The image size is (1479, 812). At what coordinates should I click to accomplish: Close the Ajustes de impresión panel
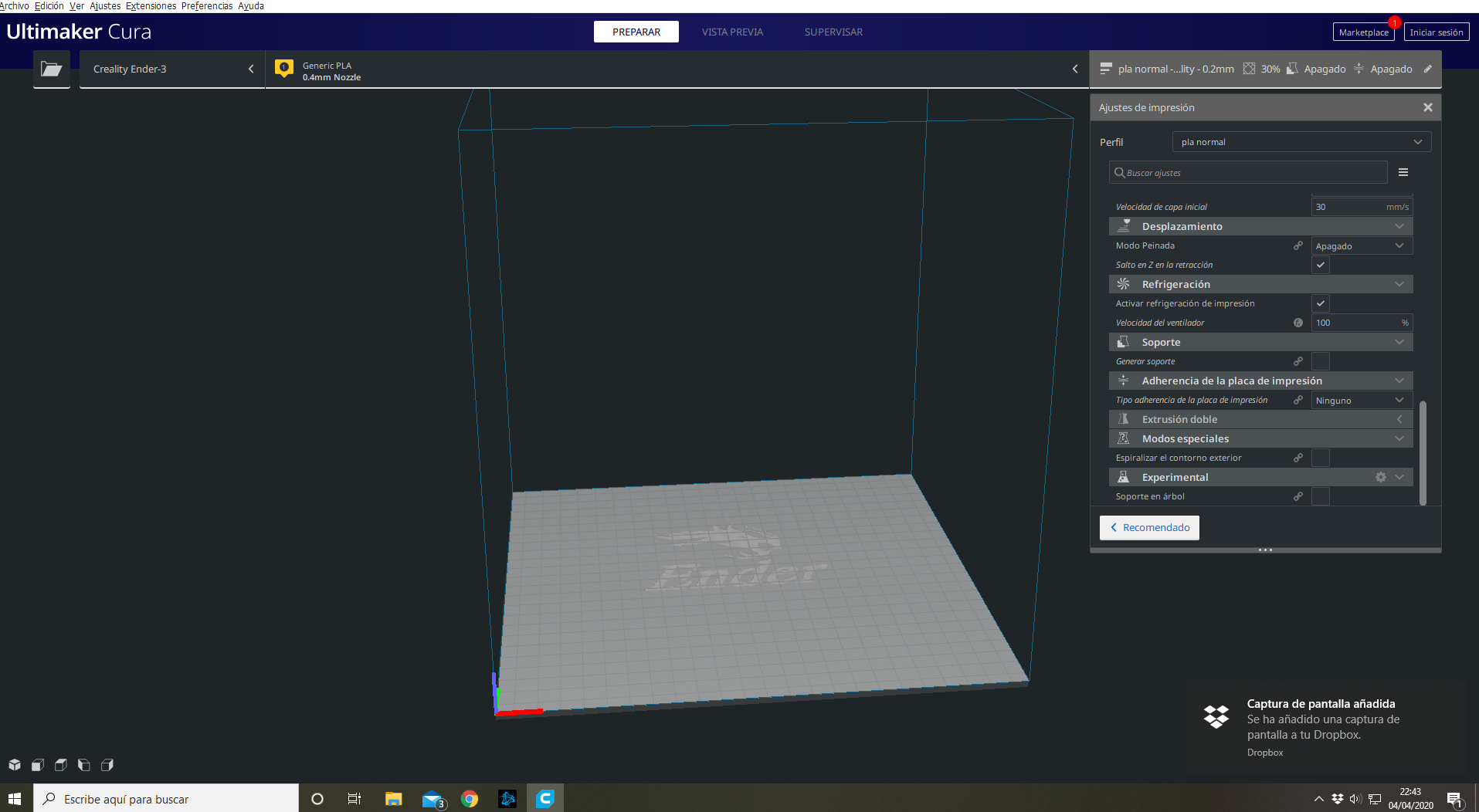click(x=1428, y=107)
